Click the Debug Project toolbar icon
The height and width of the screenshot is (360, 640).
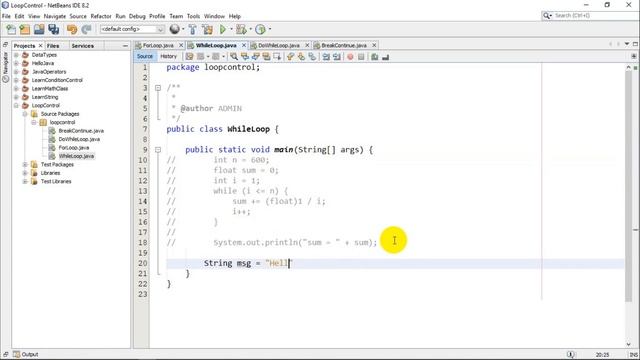click(x=241, y=29)
